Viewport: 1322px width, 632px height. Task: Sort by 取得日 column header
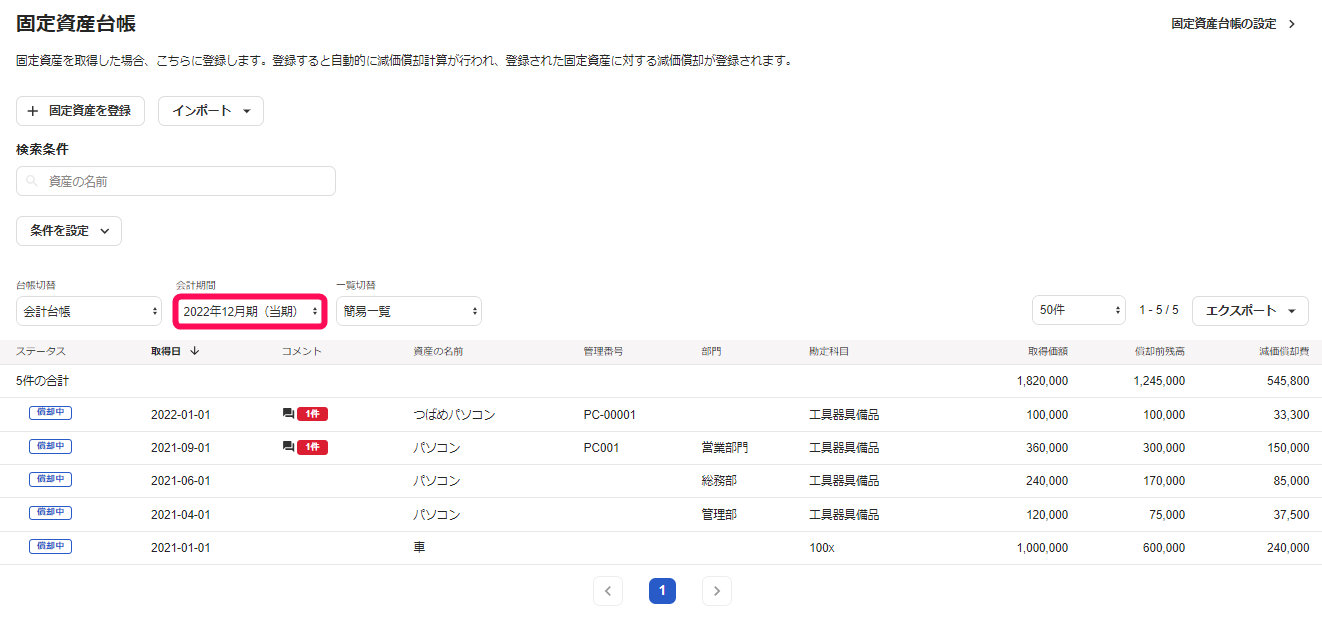(x=166, y=351)
